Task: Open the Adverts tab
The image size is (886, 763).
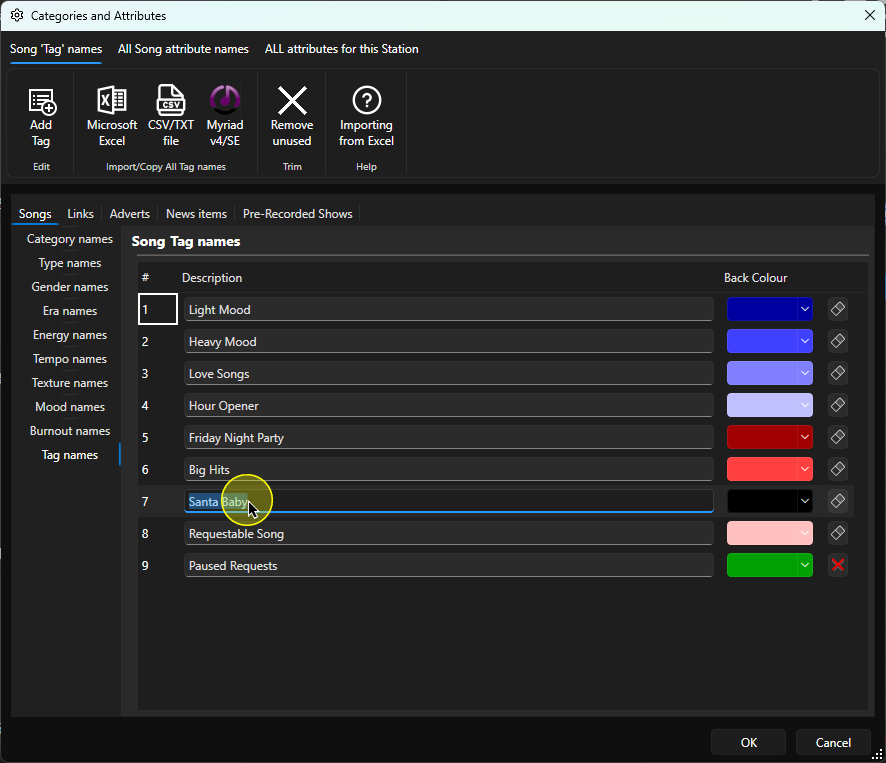Action: click(129, 214)
